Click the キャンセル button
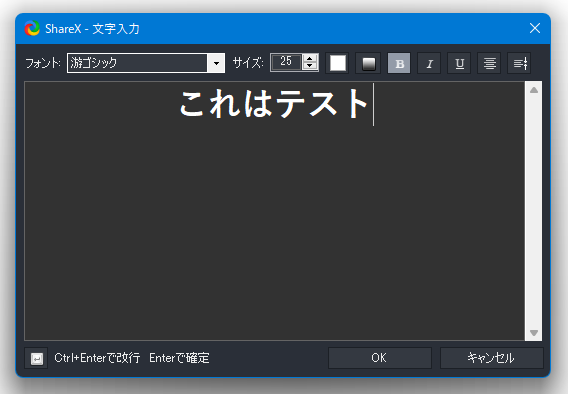 [492, 358]
